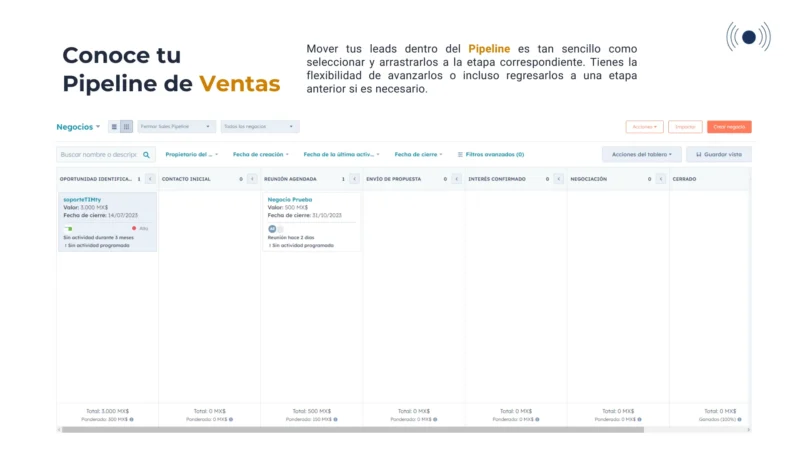This screenshot has height=450, width=800.
Task: Collapse the Oportunidad Identificada column
Action: pos(150,179)
